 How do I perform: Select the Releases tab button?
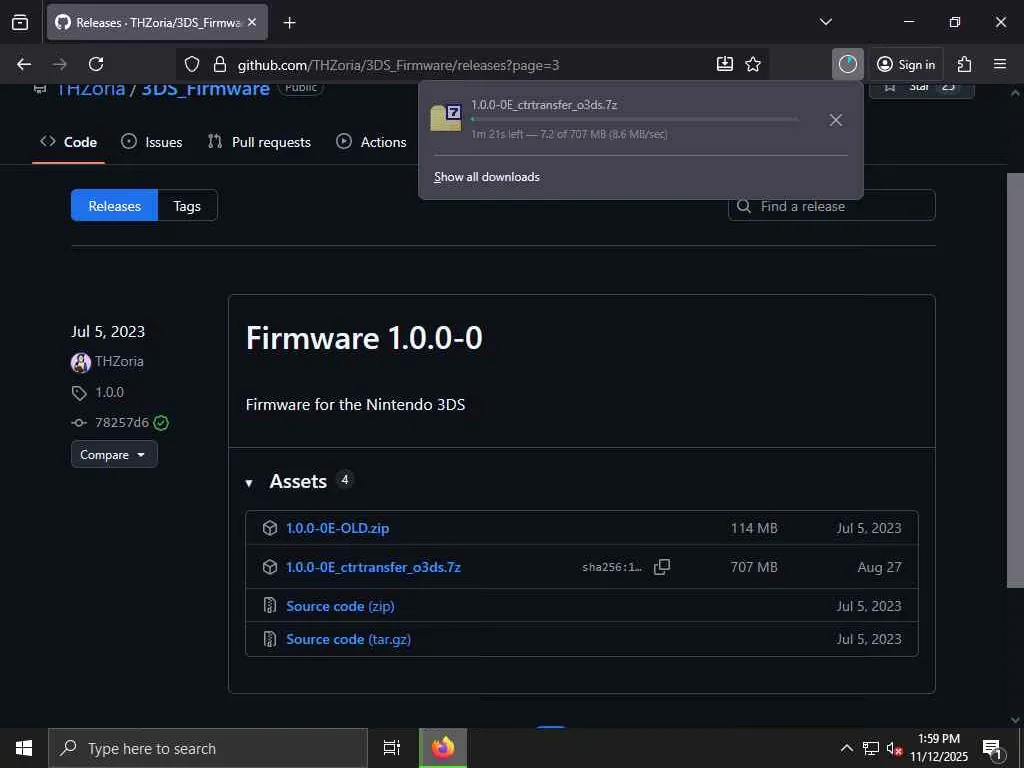(x=114, y=206)
